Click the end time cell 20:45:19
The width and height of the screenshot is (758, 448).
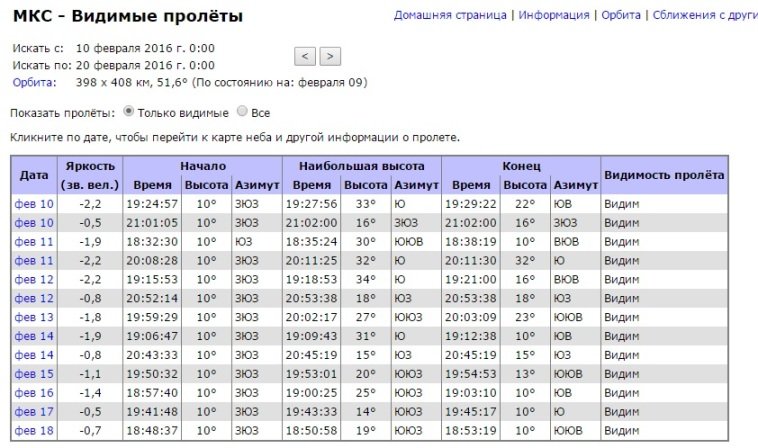pyautogui.click(x=471, y=355)
